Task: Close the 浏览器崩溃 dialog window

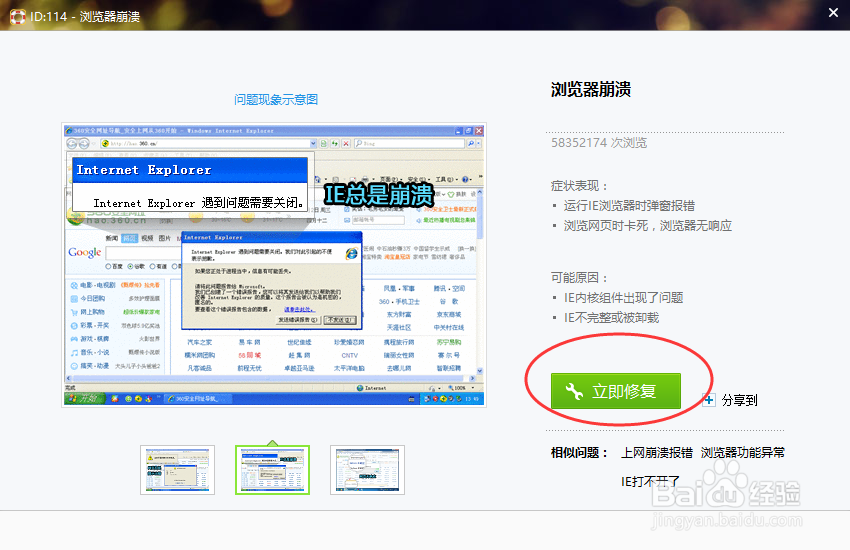Action: 833,12
